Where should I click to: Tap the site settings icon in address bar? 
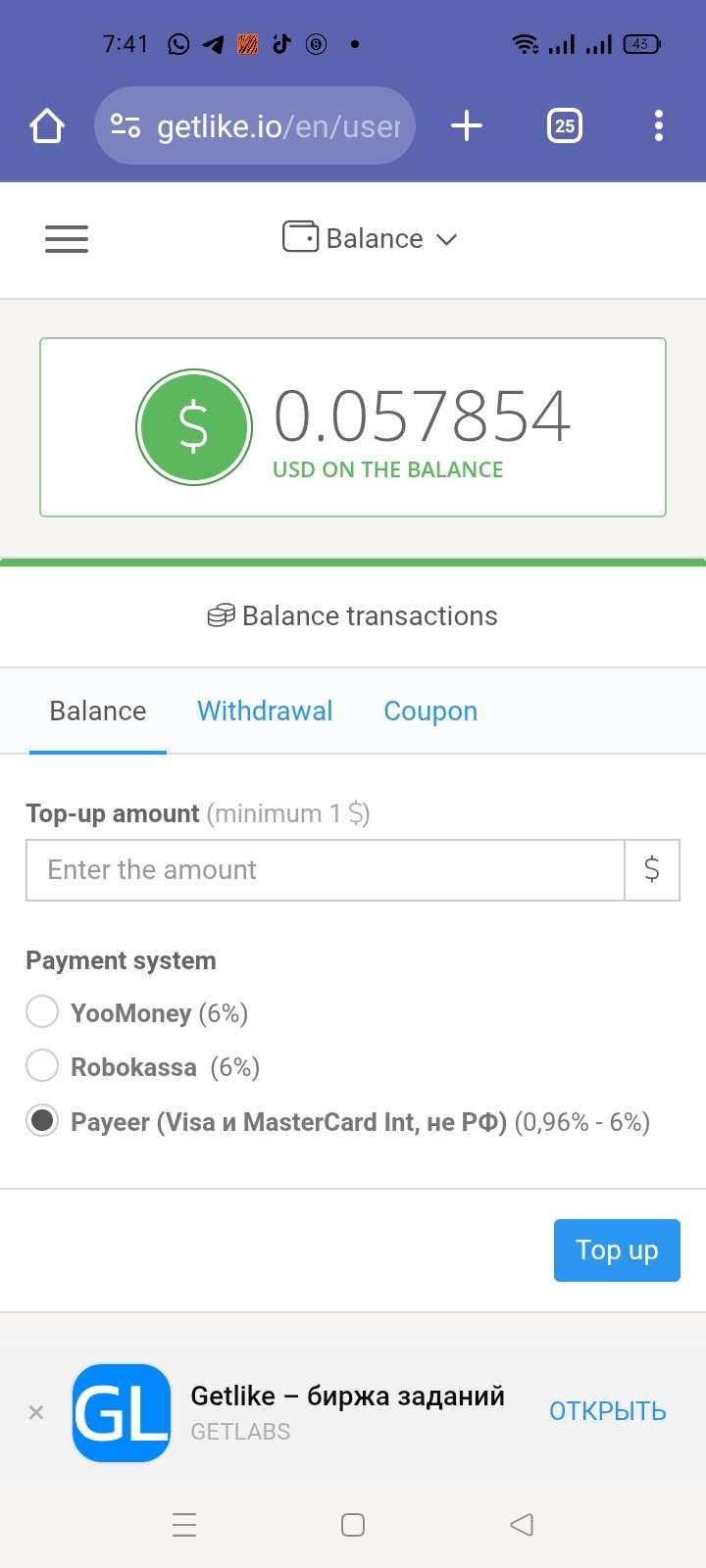[126, 125]
